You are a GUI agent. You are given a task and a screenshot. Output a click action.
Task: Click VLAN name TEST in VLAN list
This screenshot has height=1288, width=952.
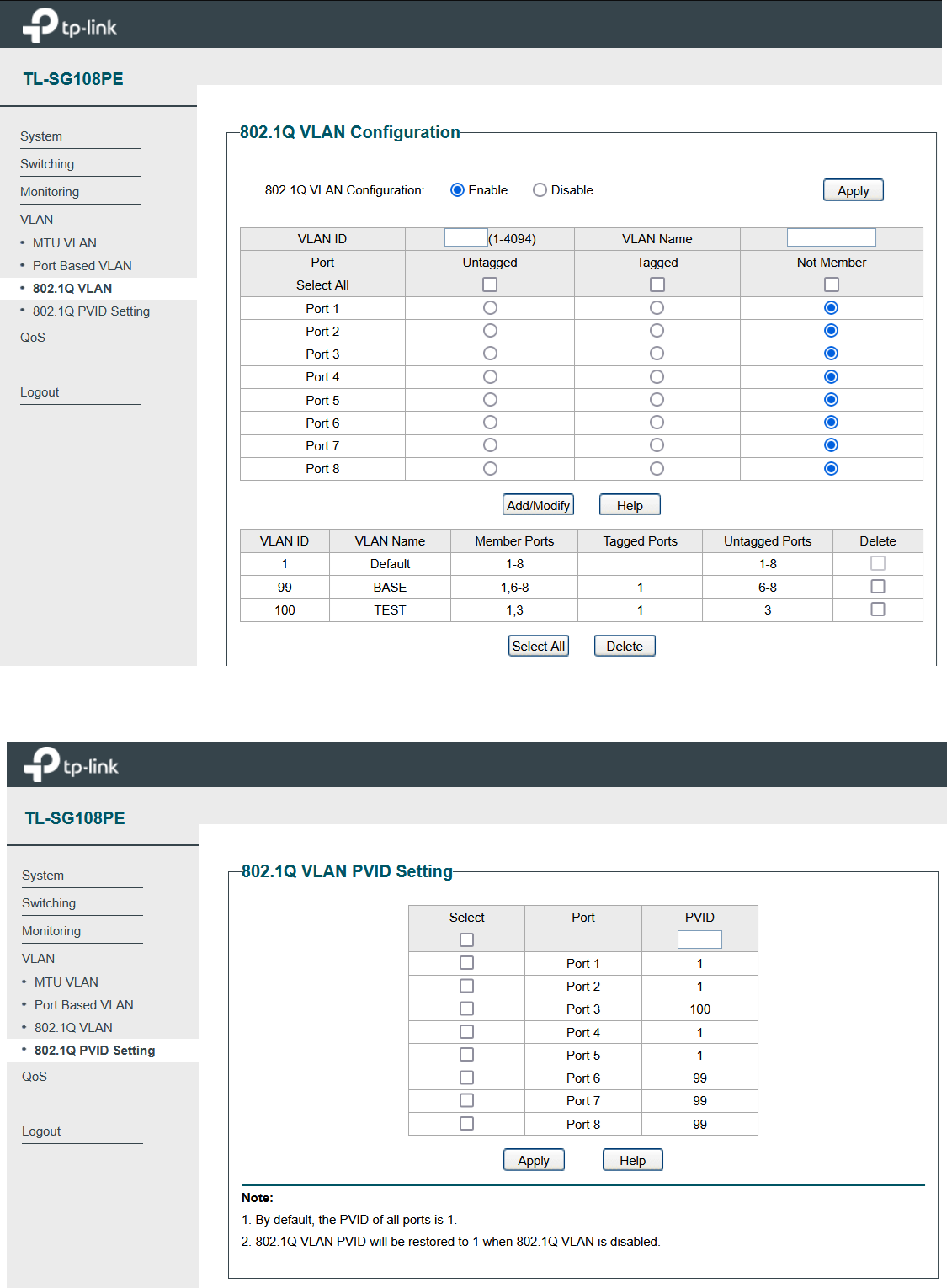tap(390, 610)
